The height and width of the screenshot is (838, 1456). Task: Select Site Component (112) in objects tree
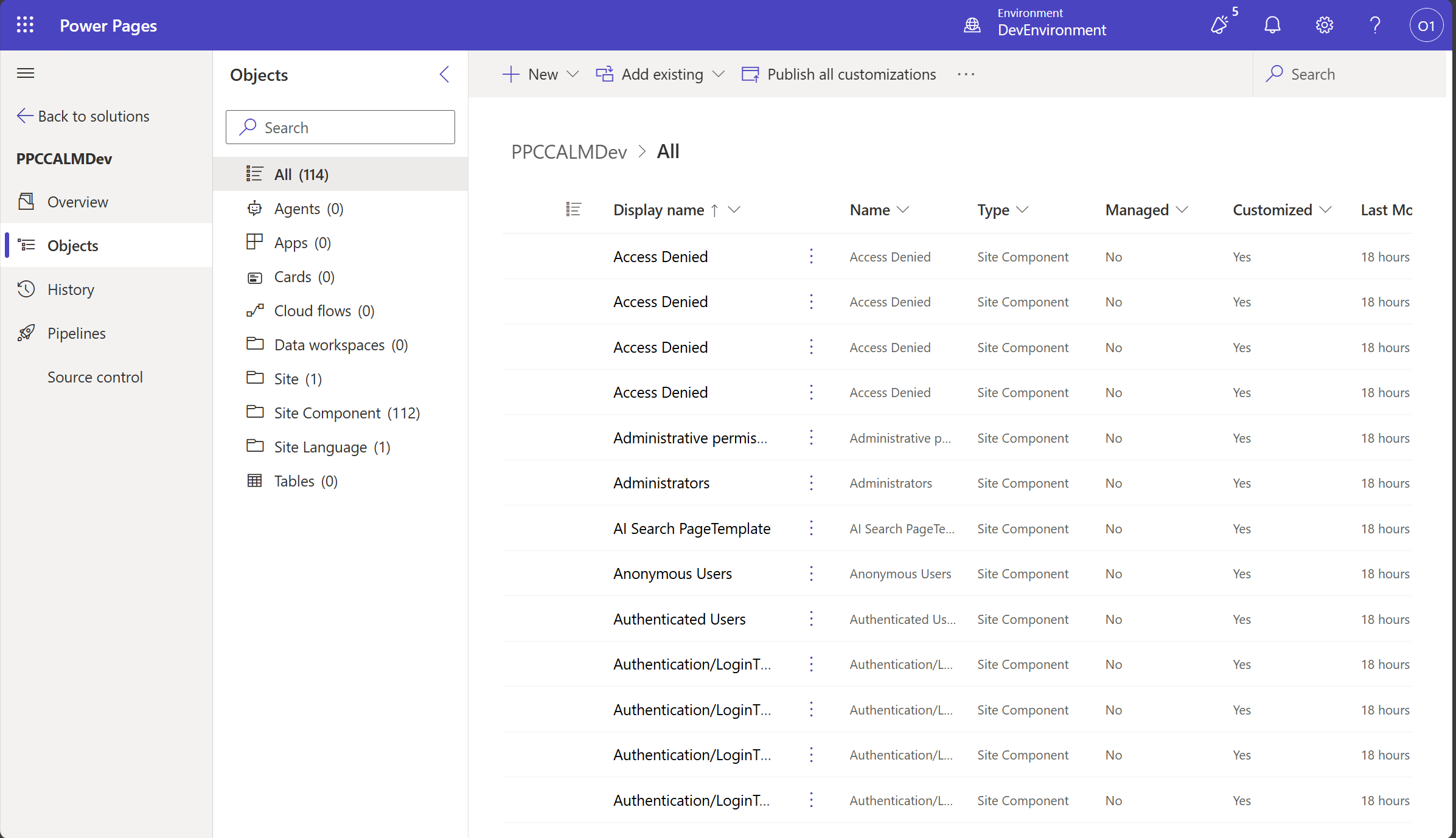point(347,413)
